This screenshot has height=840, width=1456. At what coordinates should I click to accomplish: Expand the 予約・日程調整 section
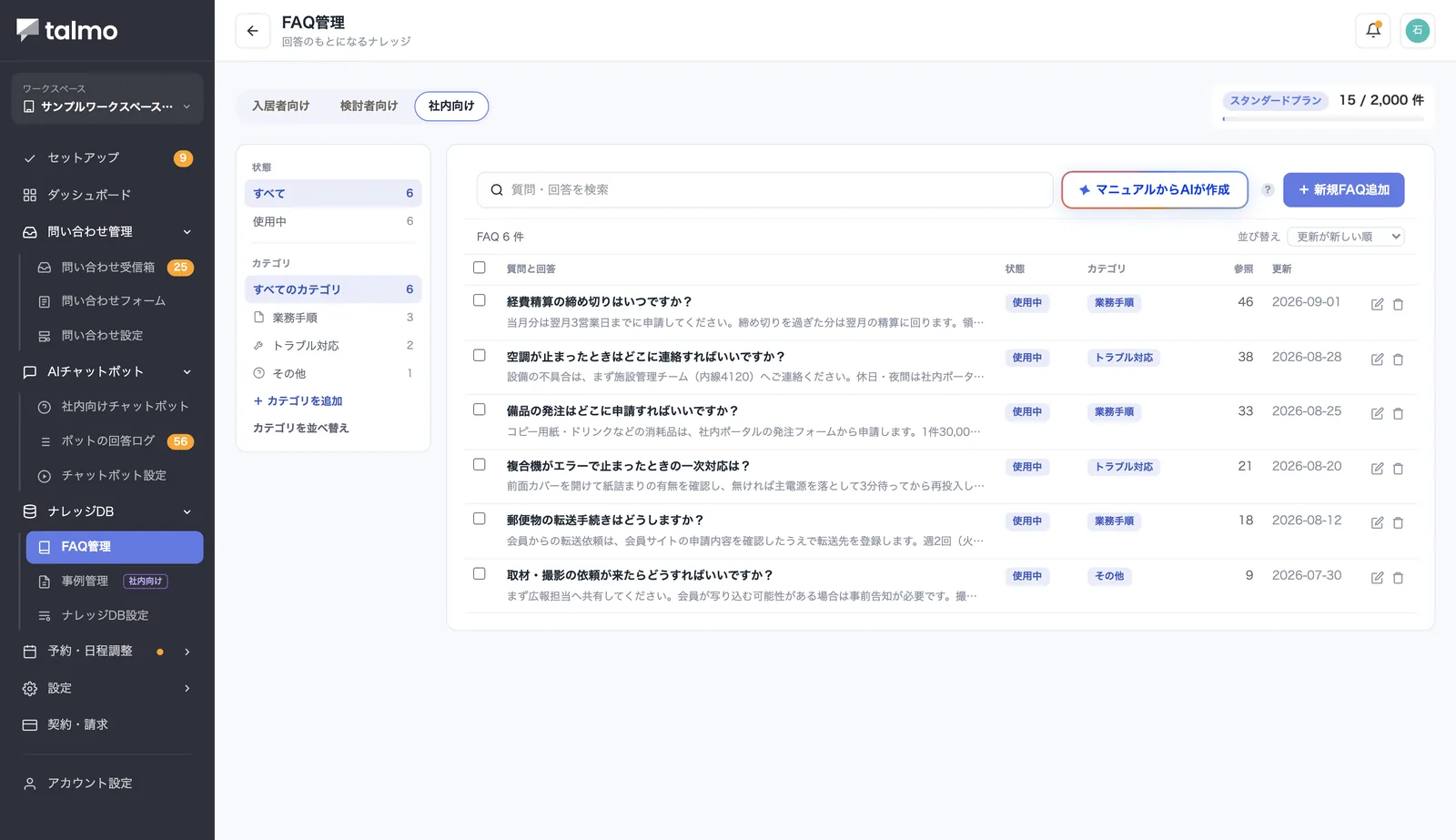coord(107,651)
